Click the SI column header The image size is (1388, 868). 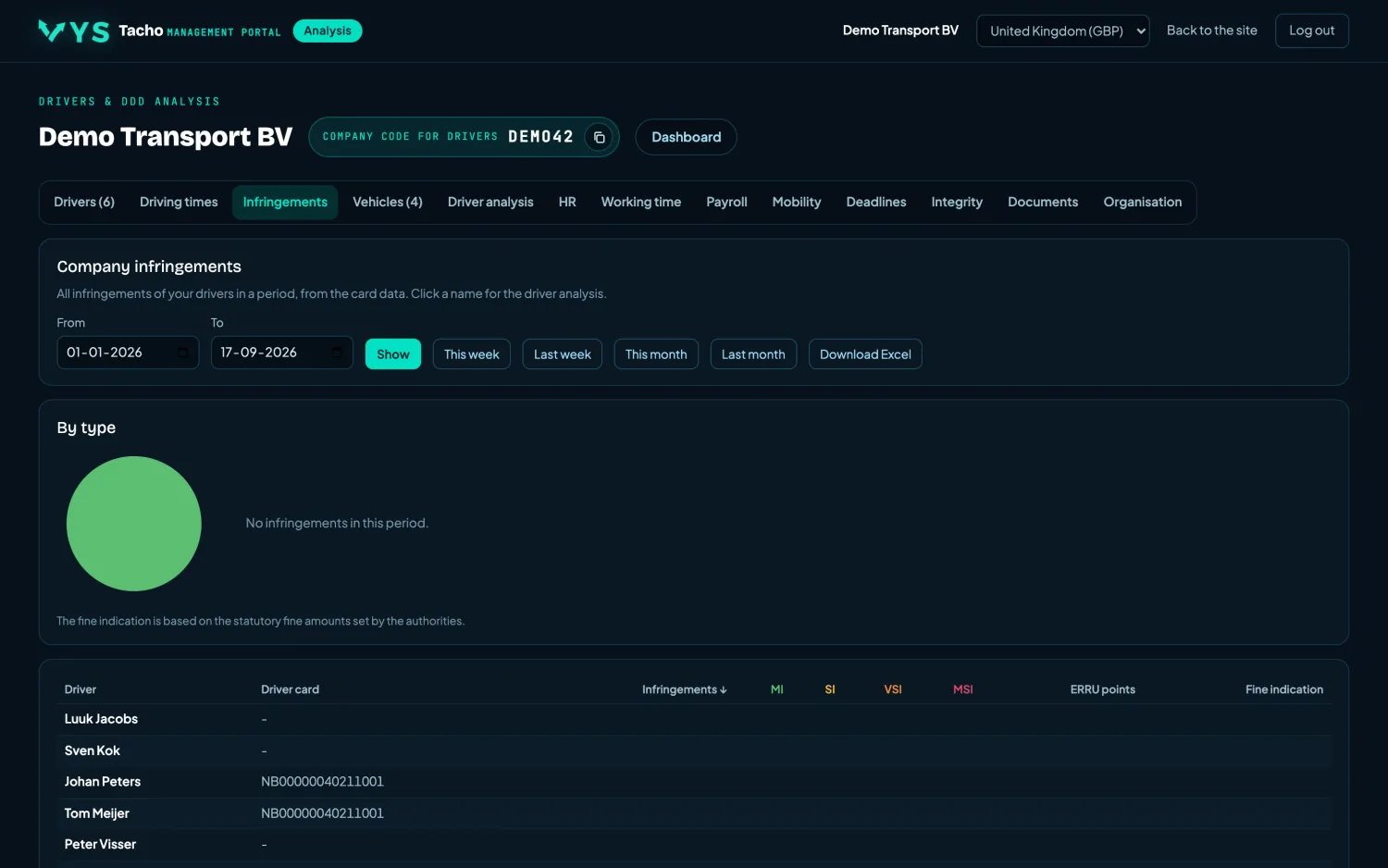point(830,689)
